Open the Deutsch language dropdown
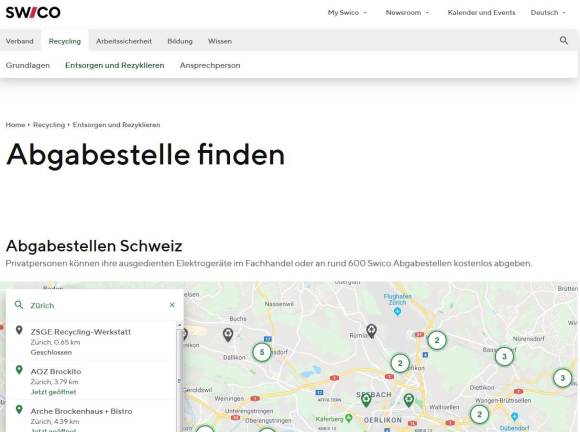 [548, 13]
